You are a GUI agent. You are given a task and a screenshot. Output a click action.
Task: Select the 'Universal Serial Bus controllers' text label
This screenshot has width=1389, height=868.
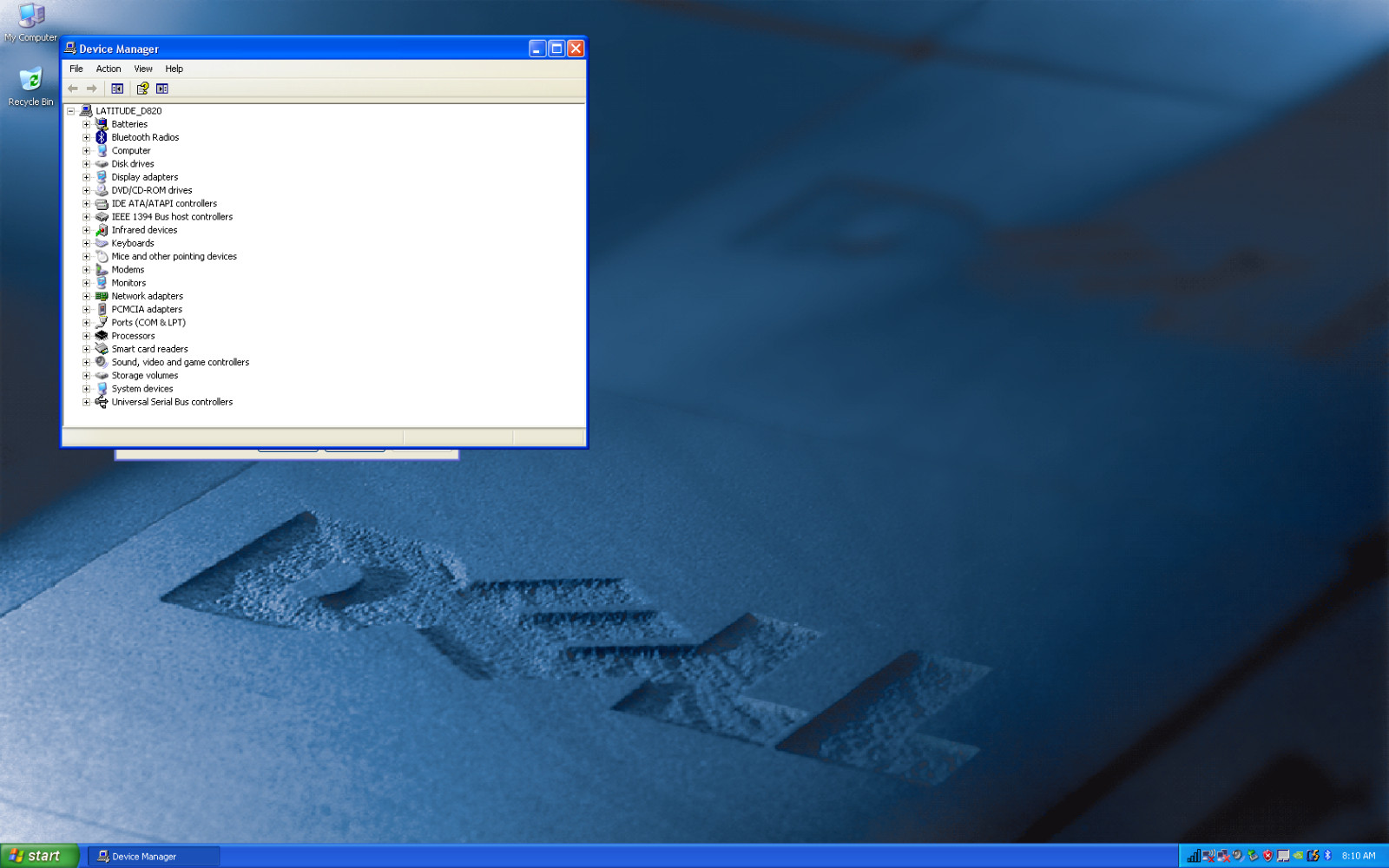point(172,402)
